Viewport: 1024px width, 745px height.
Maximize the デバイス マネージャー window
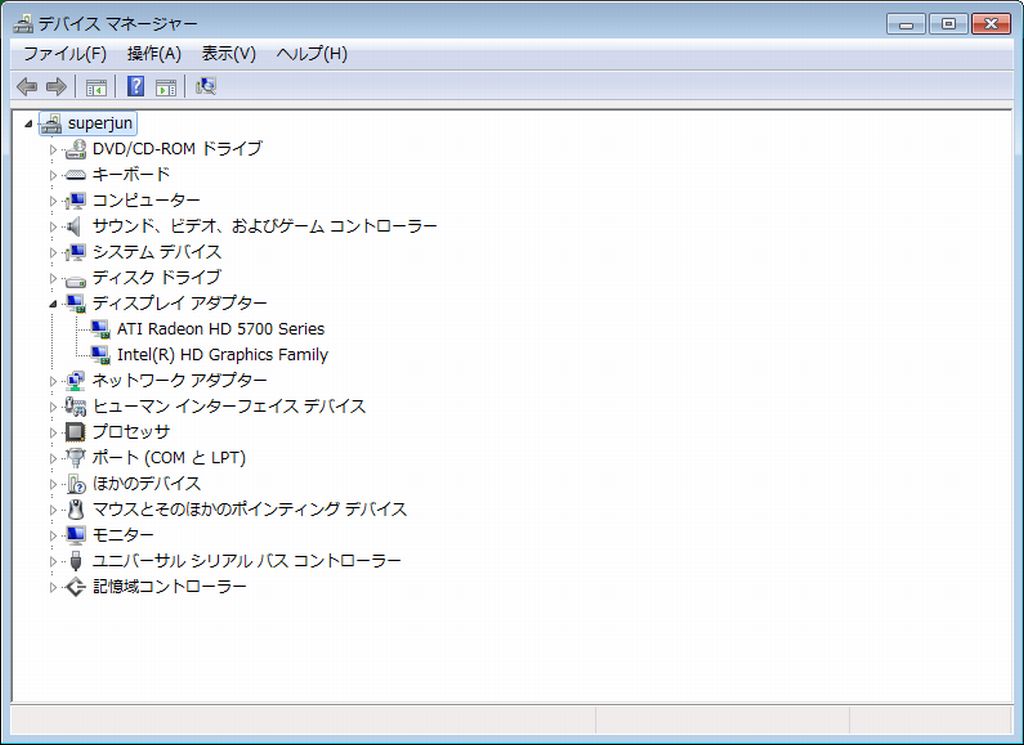tap(948, 24)
